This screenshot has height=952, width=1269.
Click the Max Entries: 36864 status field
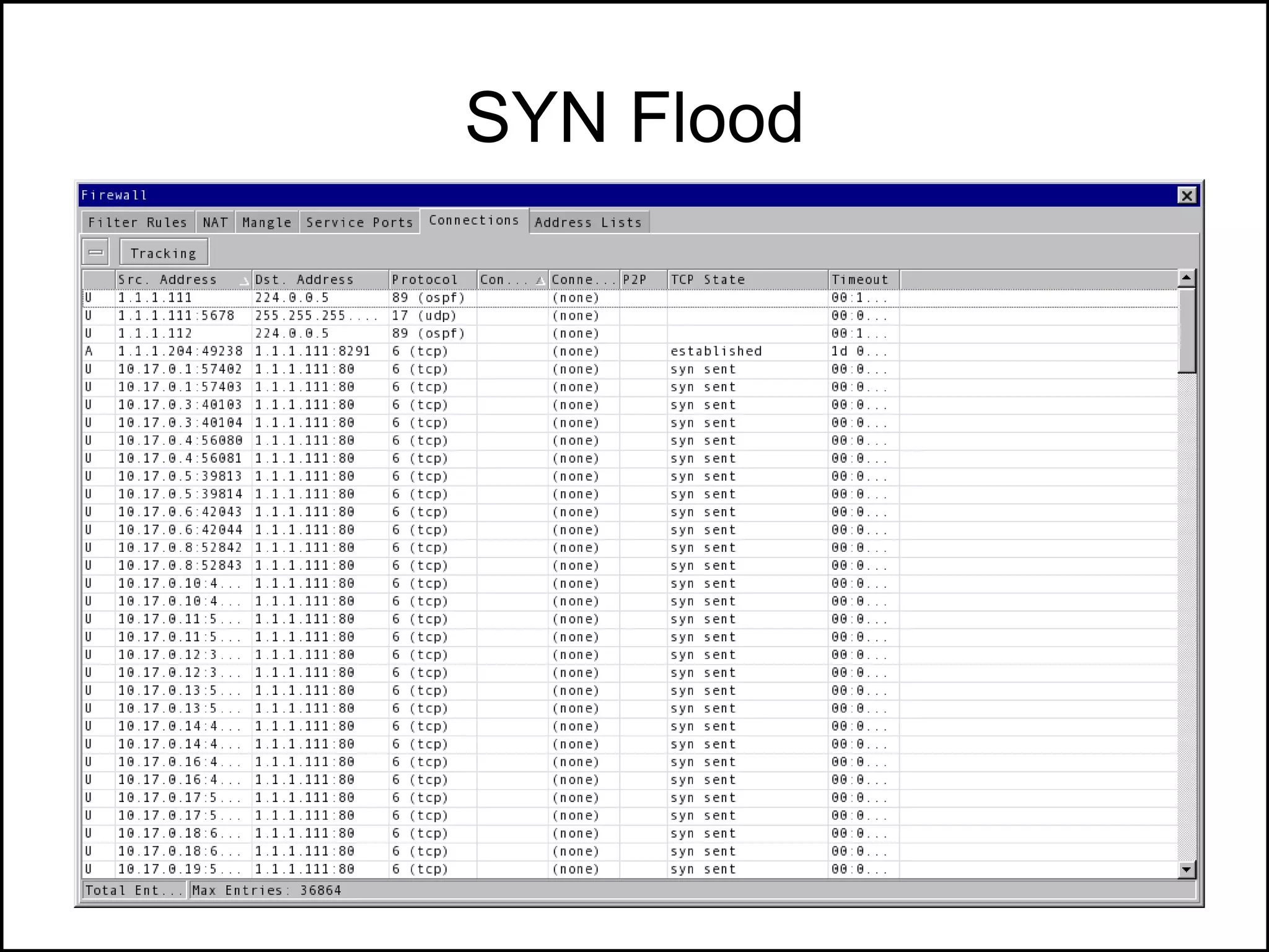pos(692,890)
